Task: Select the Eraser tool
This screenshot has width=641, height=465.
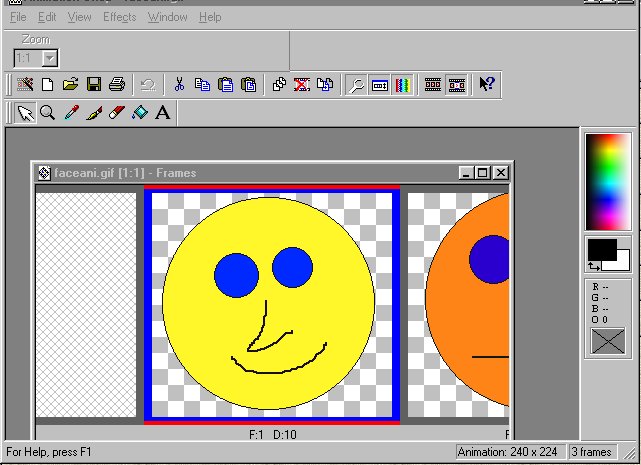Action: (117, 112)
